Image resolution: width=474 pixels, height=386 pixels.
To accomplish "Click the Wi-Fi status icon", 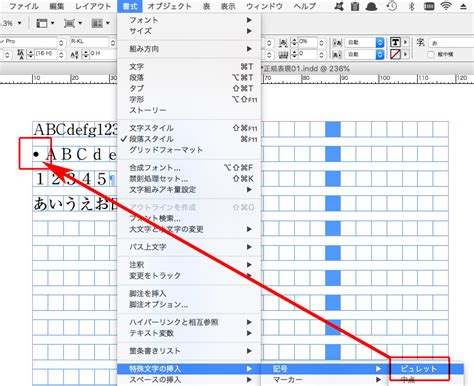I will (446, 6).
